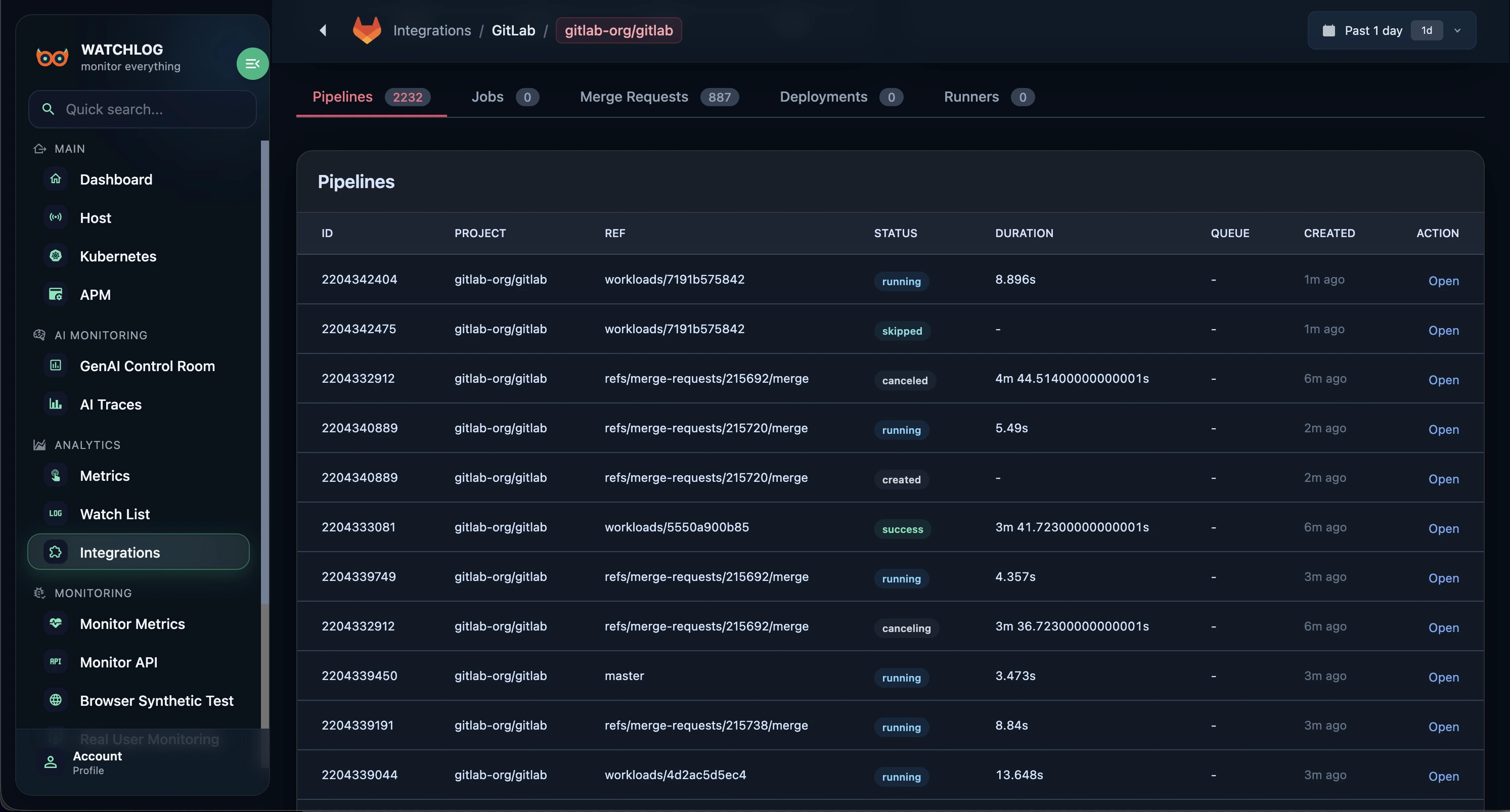Image resolution: width=1510 pixels, height=812 pixels.
Task: Click the GitLab fox logo in breadcrumb
Action: 367,30
